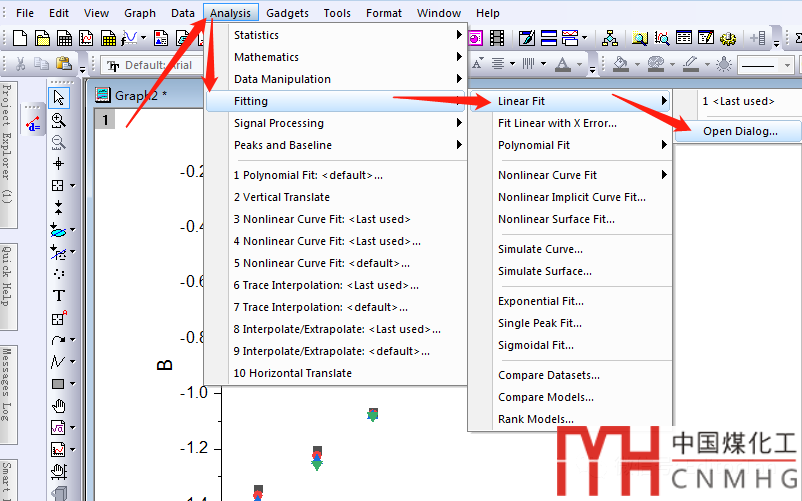Select the Pan hand tool
Screen dimensions: 802x501
click(x=59, y=405)
